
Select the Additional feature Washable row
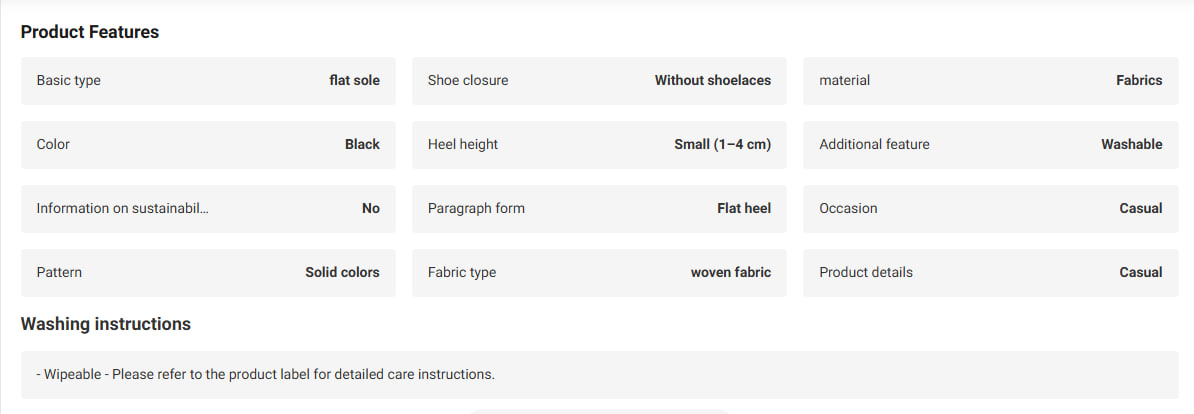tap(991, 145)
